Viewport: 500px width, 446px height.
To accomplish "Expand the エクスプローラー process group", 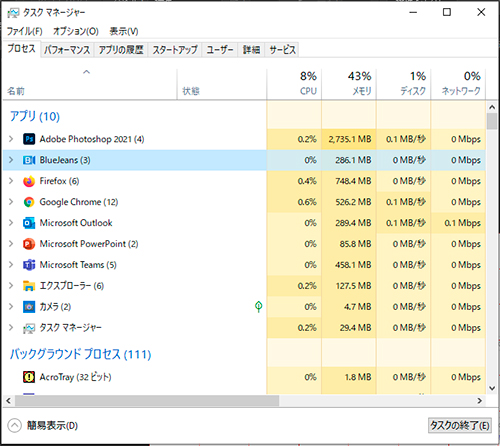I will point(11,286).
